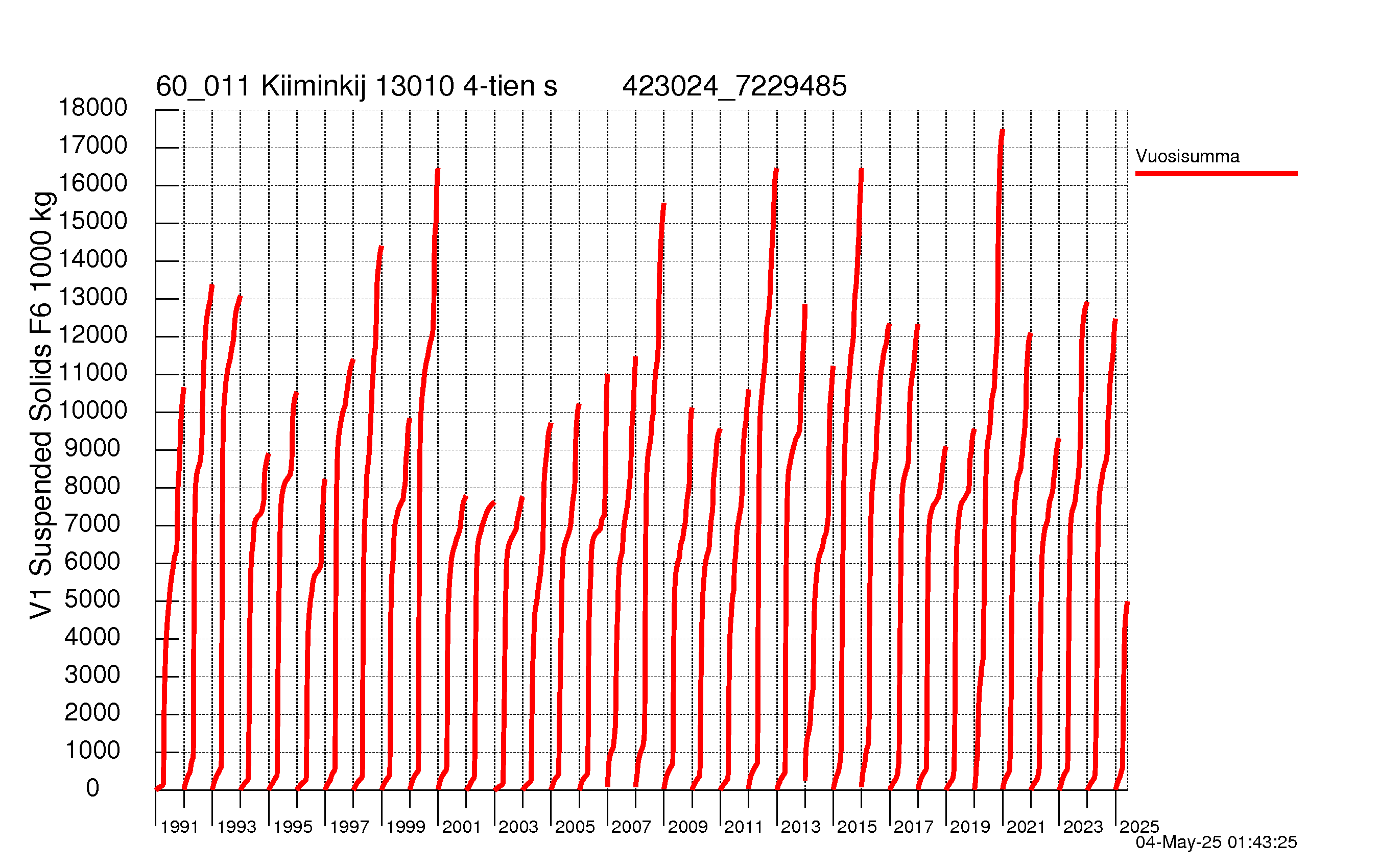Click the x-axis year label '2023'
The image size is (1379, 868).
click(1083, 827)
